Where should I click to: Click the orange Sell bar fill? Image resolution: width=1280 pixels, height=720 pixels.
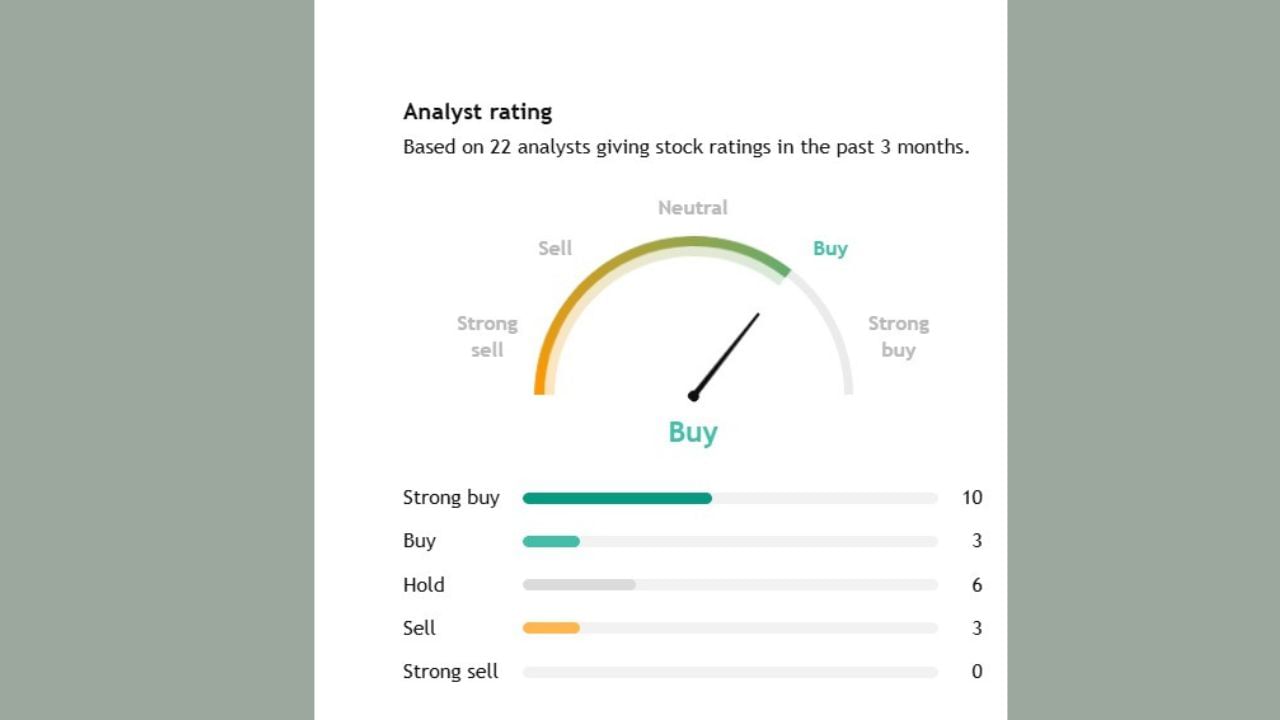tap(551, 628)
